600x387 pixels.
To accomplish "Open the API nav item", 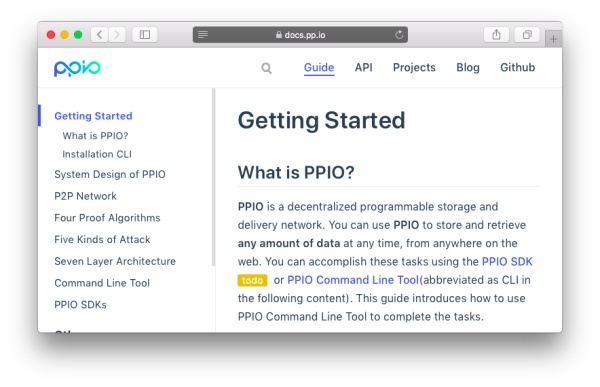I will point(364,67).
